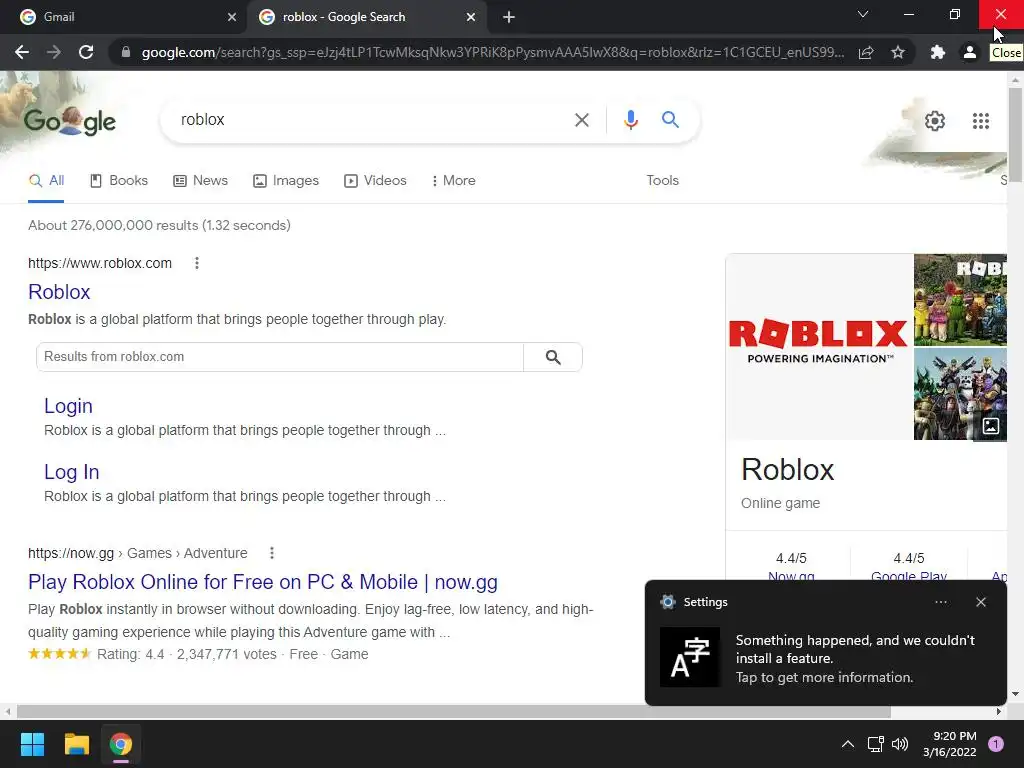Click the Results from roblox.com search field

pyautogui.click(x=280, y=357)
